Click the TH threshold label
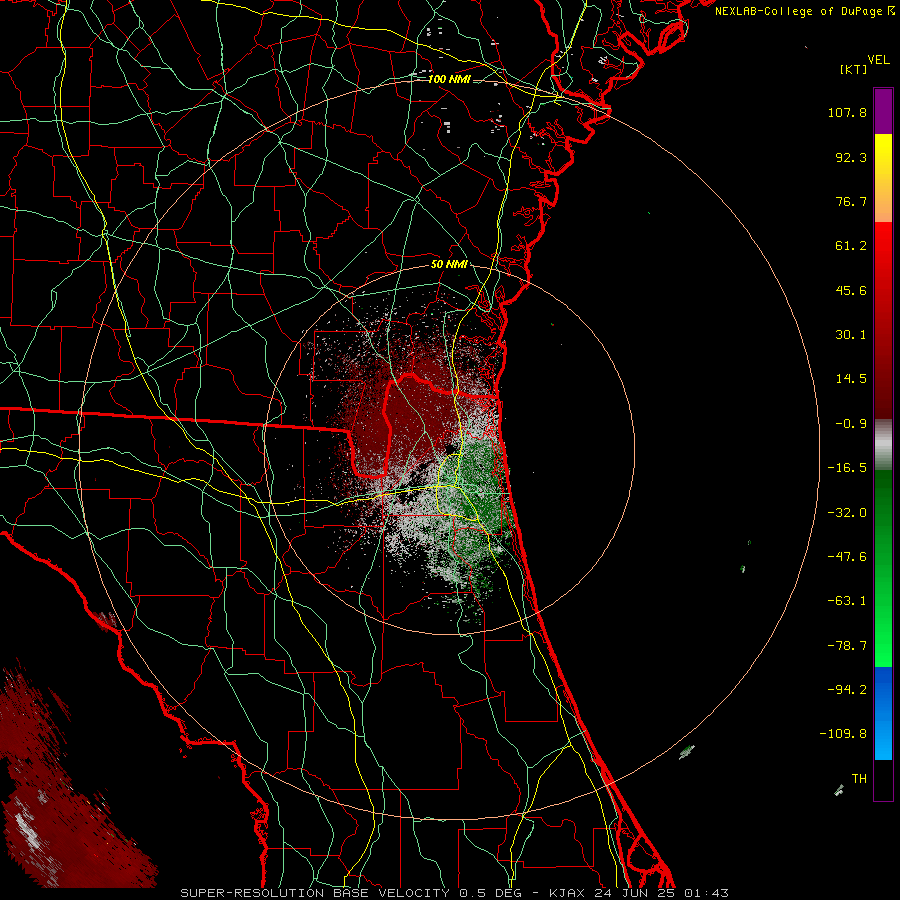The height and width of the screenshot is (900, 900). pyautogui.click(x=859, y=779)
